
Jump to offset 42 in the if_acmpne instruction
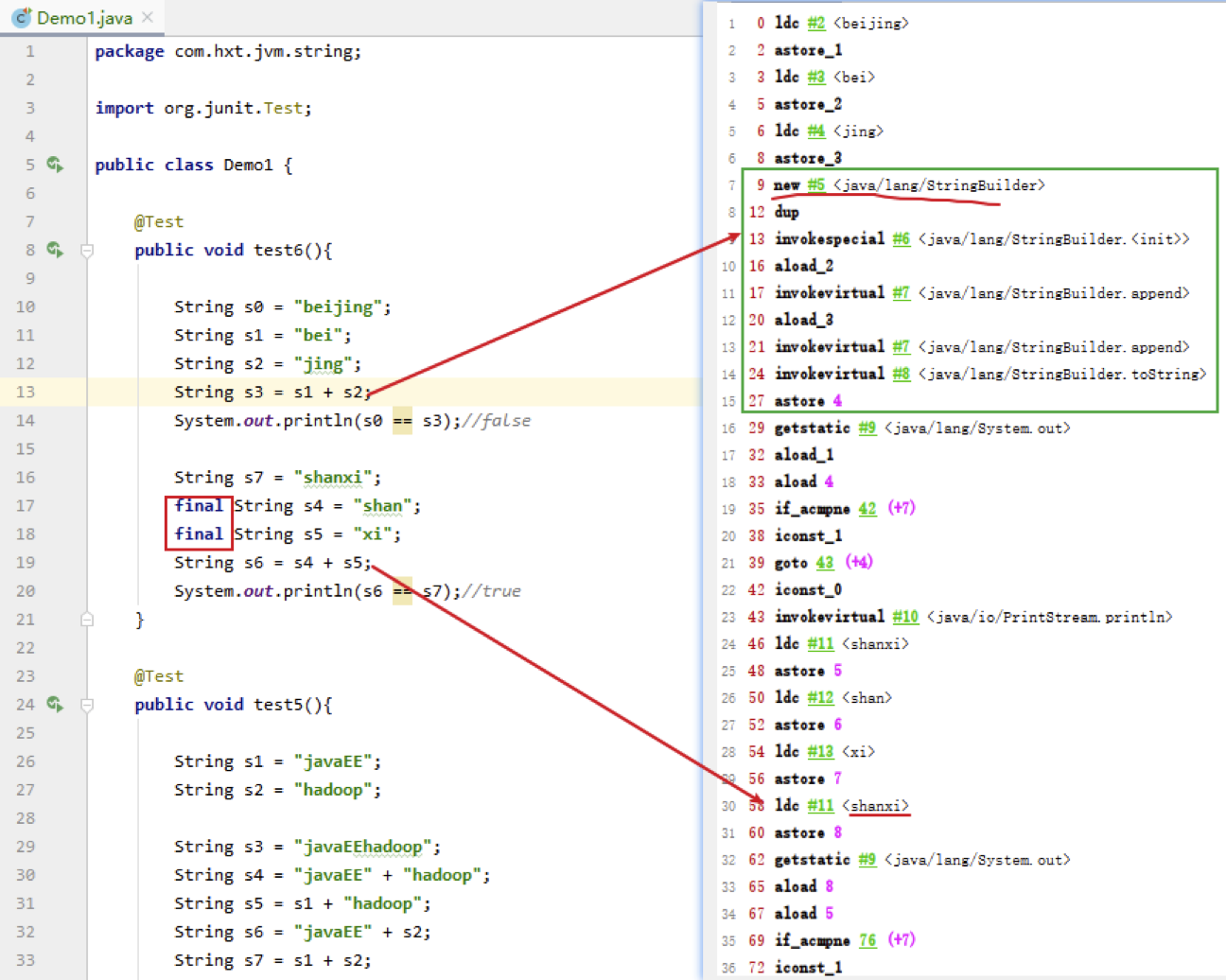click(867, 509)
